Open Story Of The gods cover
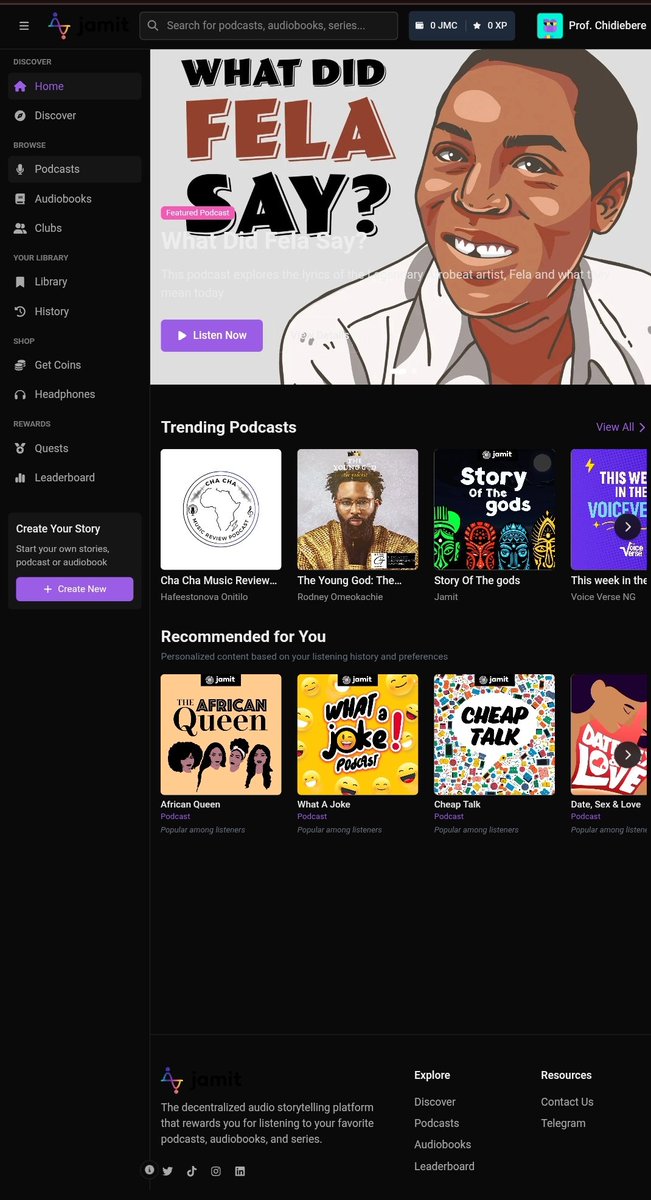This screenshot has height=1200, width=651. [494, 510]
